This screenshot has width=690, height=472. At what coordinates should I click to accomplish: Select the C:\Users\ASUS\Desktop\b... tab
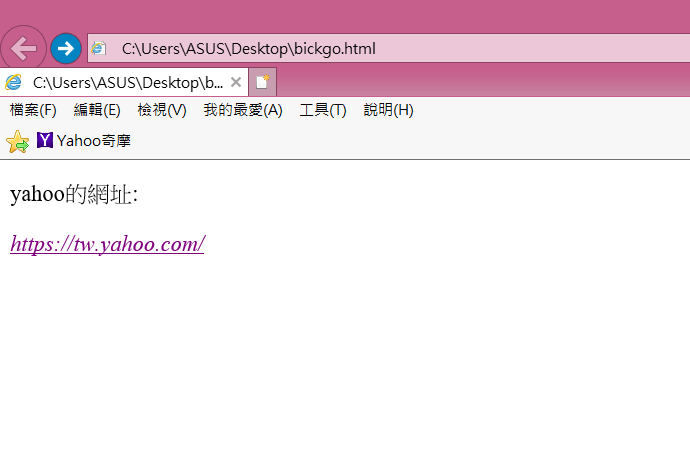pyautogui.click(x=124, y=82)
